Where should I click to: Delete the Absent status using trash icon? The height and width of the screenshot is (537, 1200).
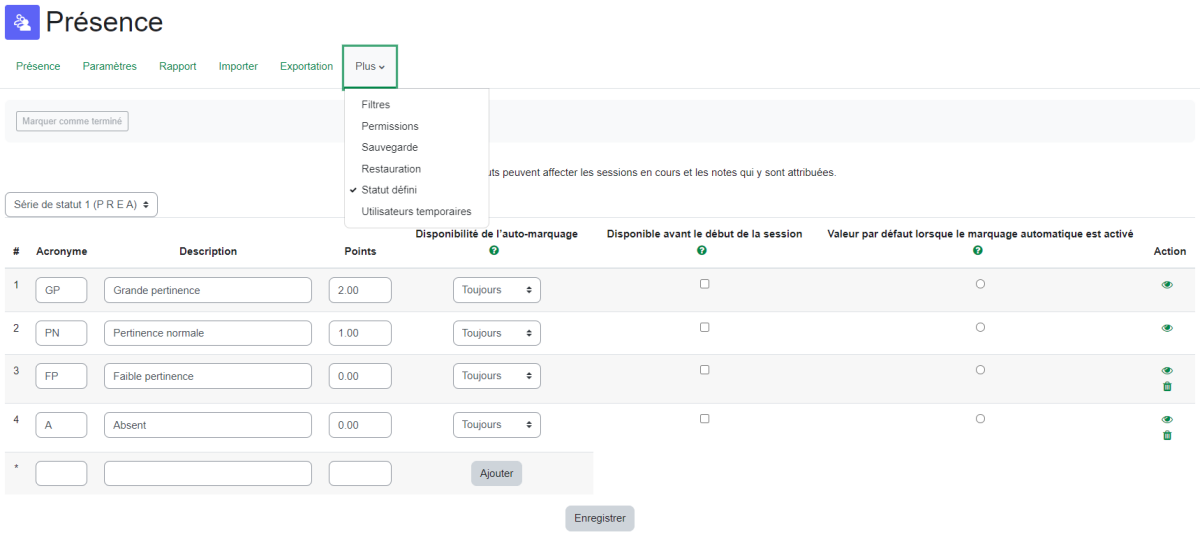click(x=1167, y=436)
